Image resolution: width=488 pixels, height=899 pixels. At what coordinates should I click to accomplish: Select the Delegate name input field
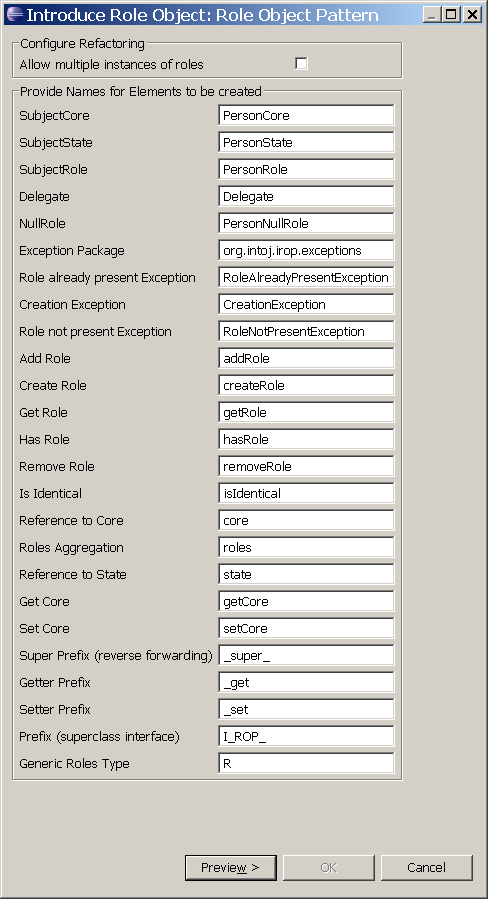(306, 196)
